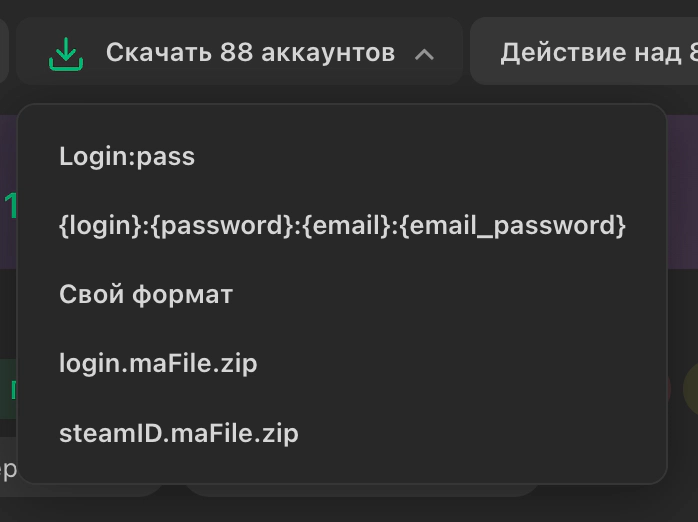
Task: Click the green download arrow icon
Action: (x=66, y=54)
